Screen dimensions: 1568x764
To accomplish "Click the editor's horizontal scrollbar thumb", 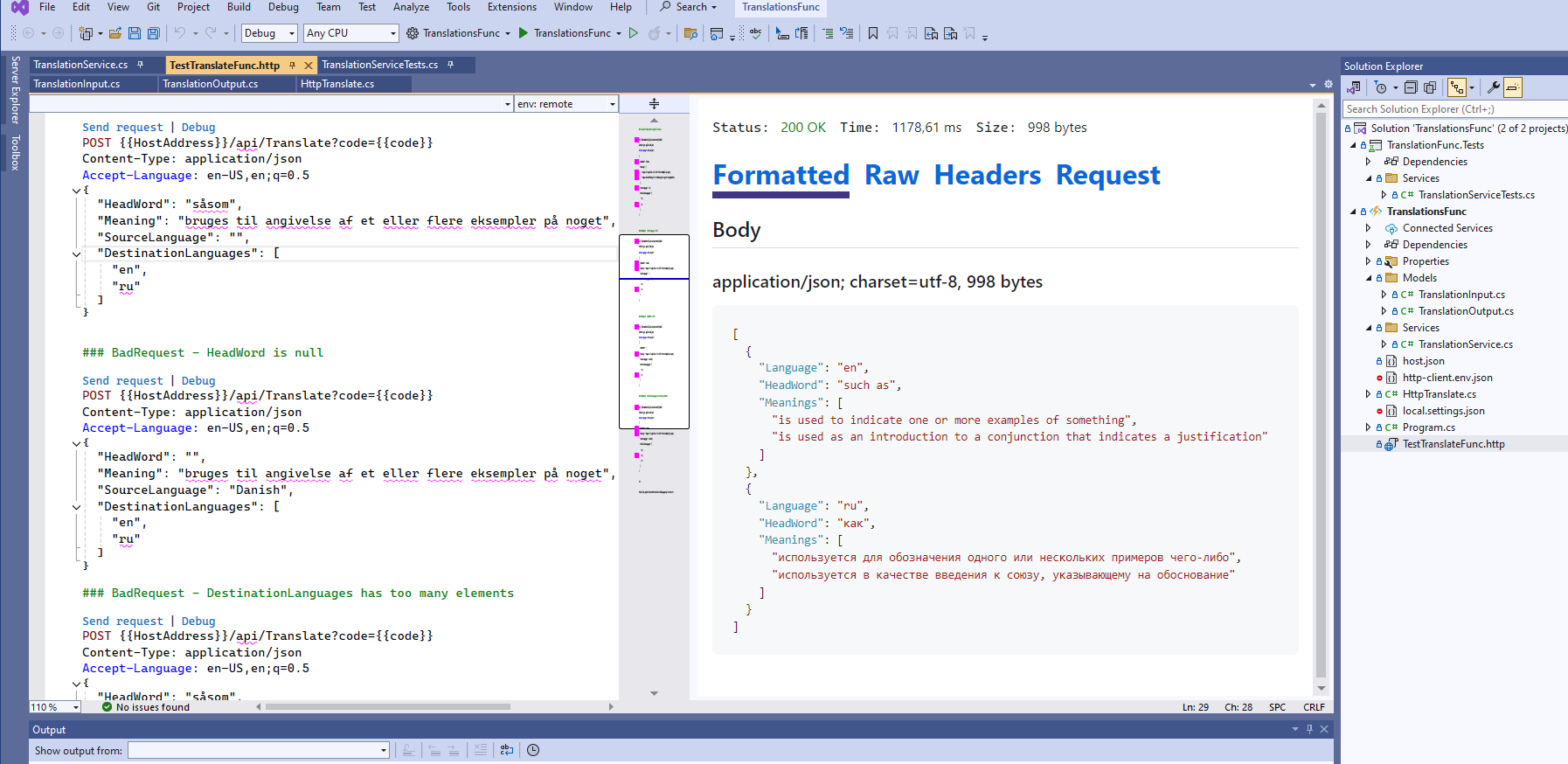I will click(387, 707).
